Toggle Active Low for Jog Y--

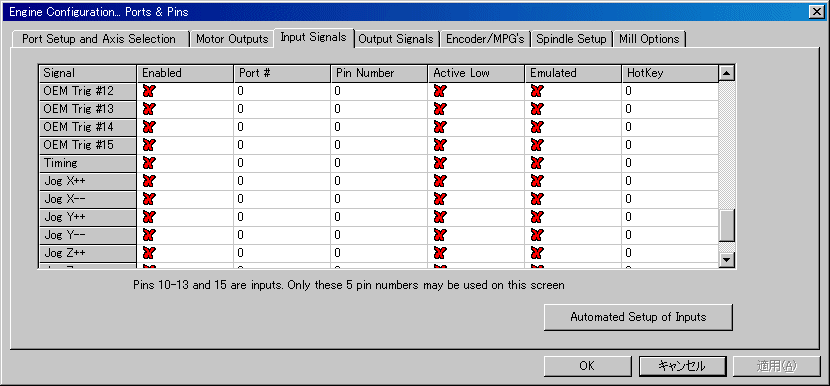click(x=439, y=235)
